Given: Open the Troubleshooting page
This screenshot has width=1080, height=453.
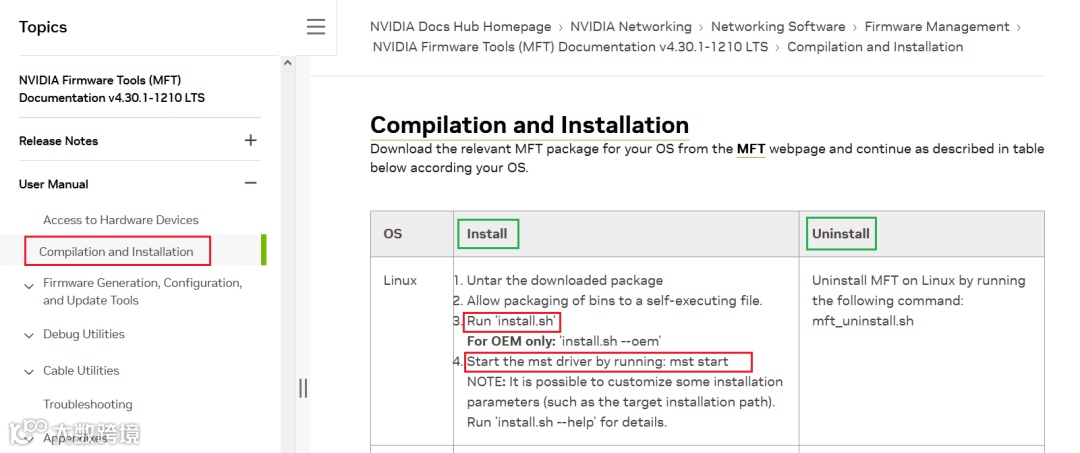Looking at the screenshot, I should click(88, 405).
